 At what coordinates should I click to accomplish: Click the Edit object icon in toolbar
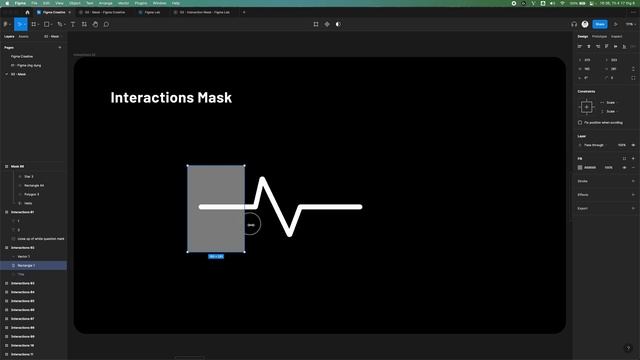point(316,24)
